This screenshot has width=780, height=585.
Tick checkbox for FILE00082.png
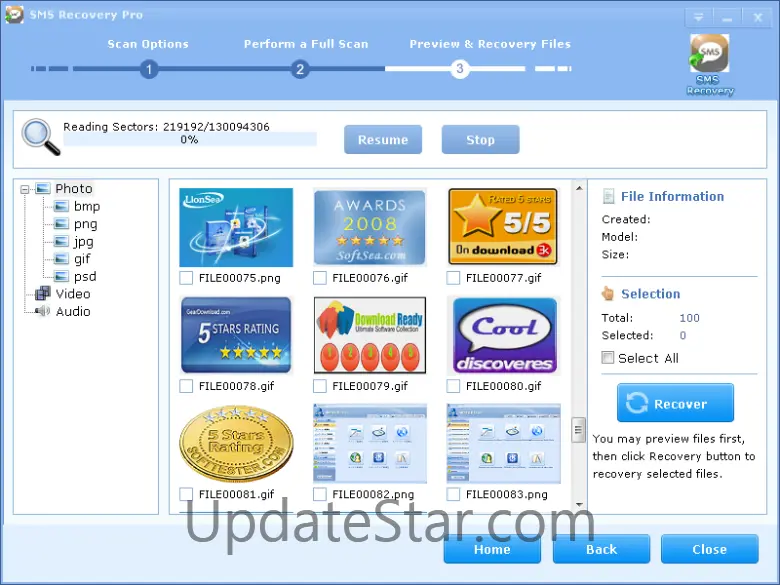coord(320,494)
